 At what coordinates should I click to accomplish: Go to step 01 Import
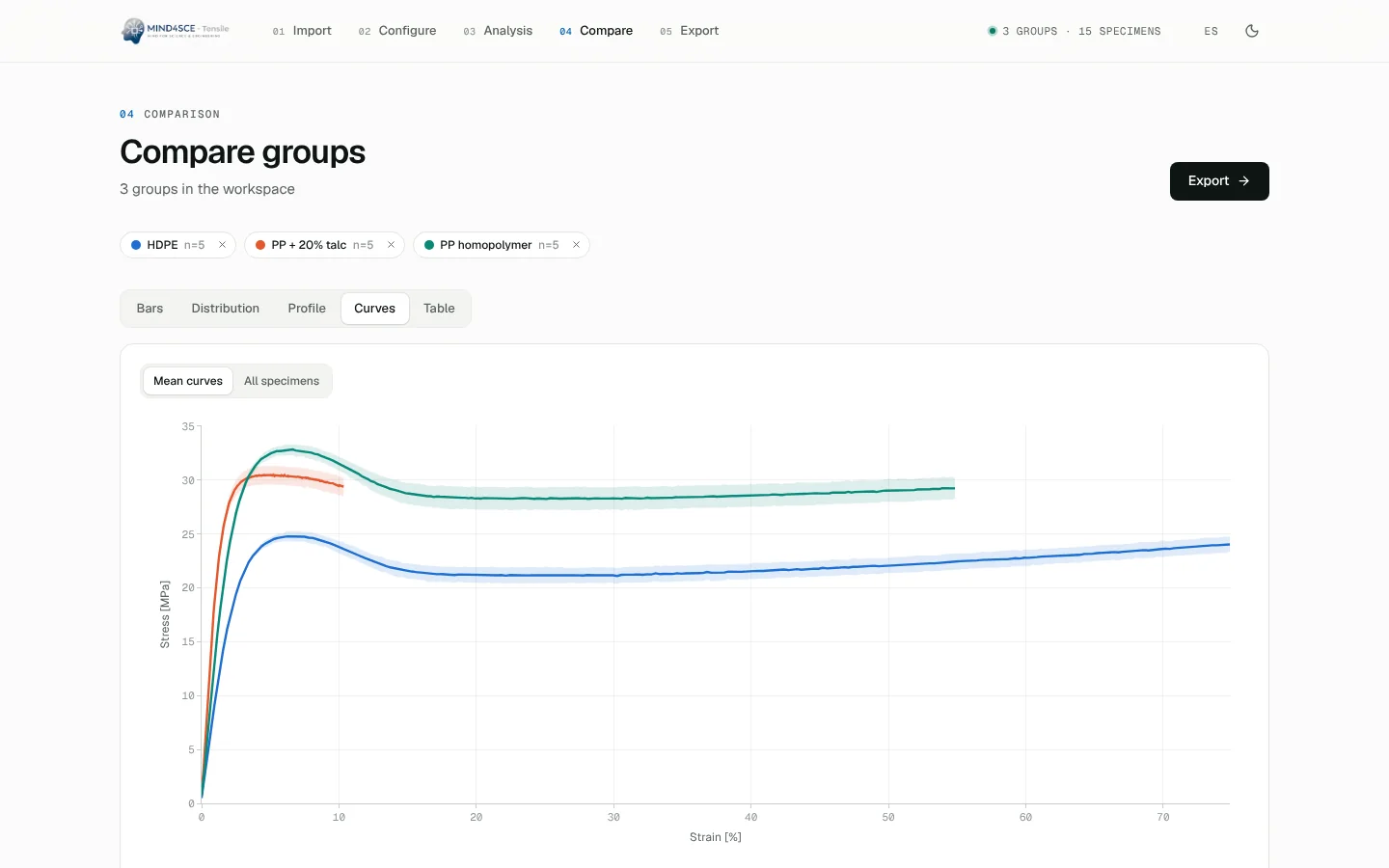pos(302,31)
